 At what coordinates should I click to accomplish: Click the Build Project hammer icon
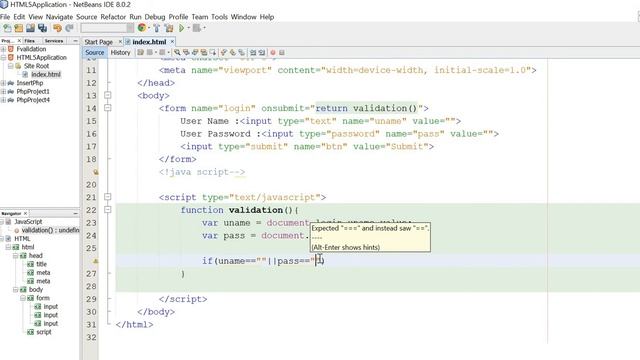(x=157, y=28)
